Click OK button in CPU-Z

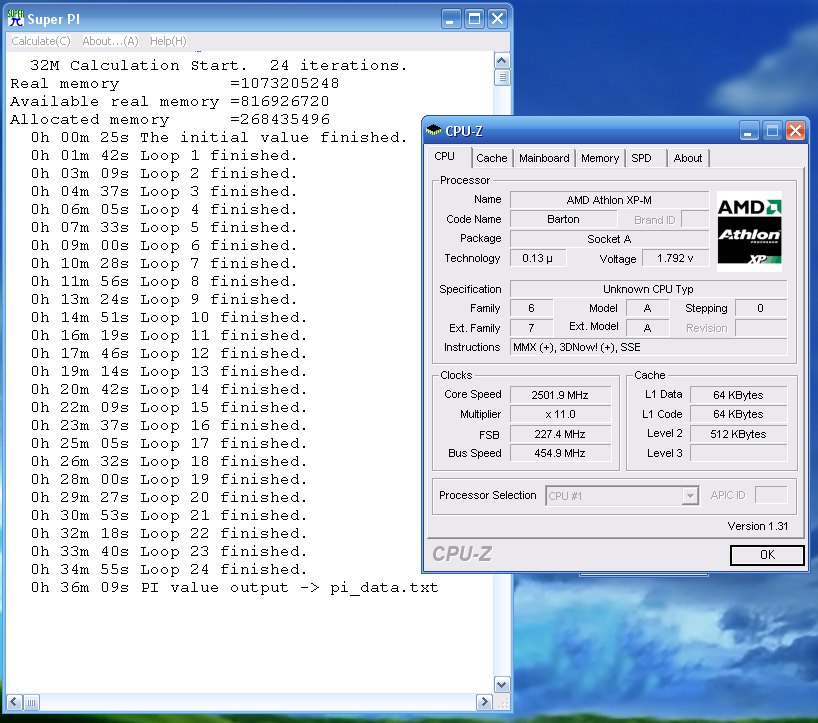767,555
